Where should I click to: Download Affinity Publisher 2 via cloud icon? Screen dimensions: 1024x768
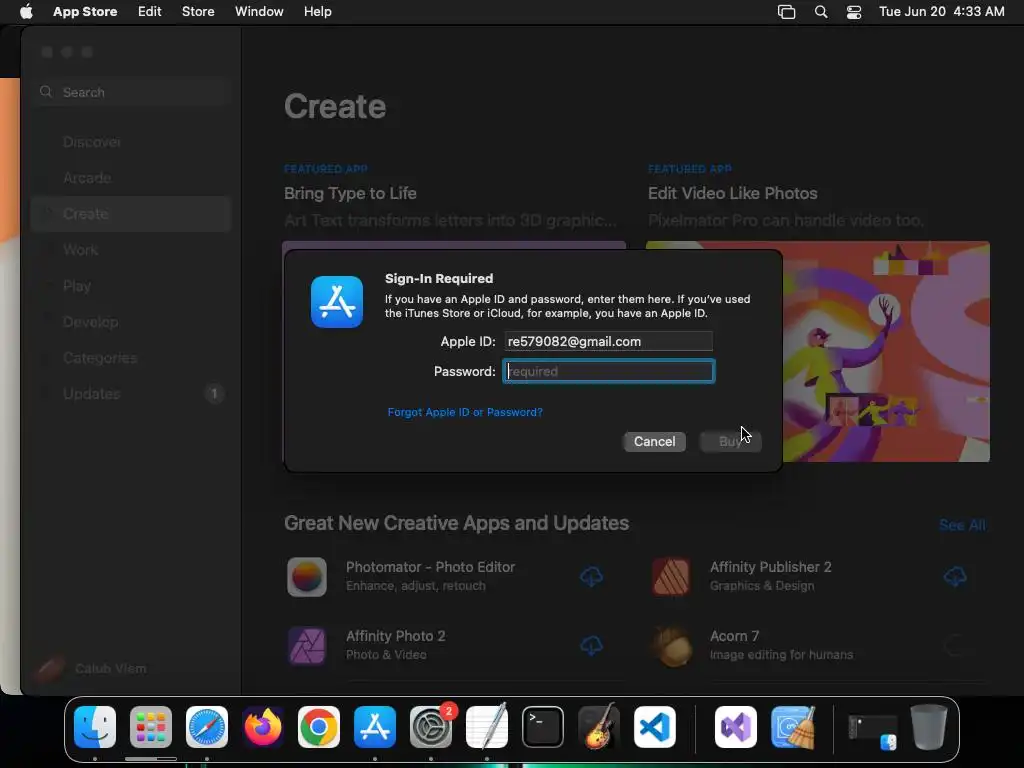click(955, 576)
